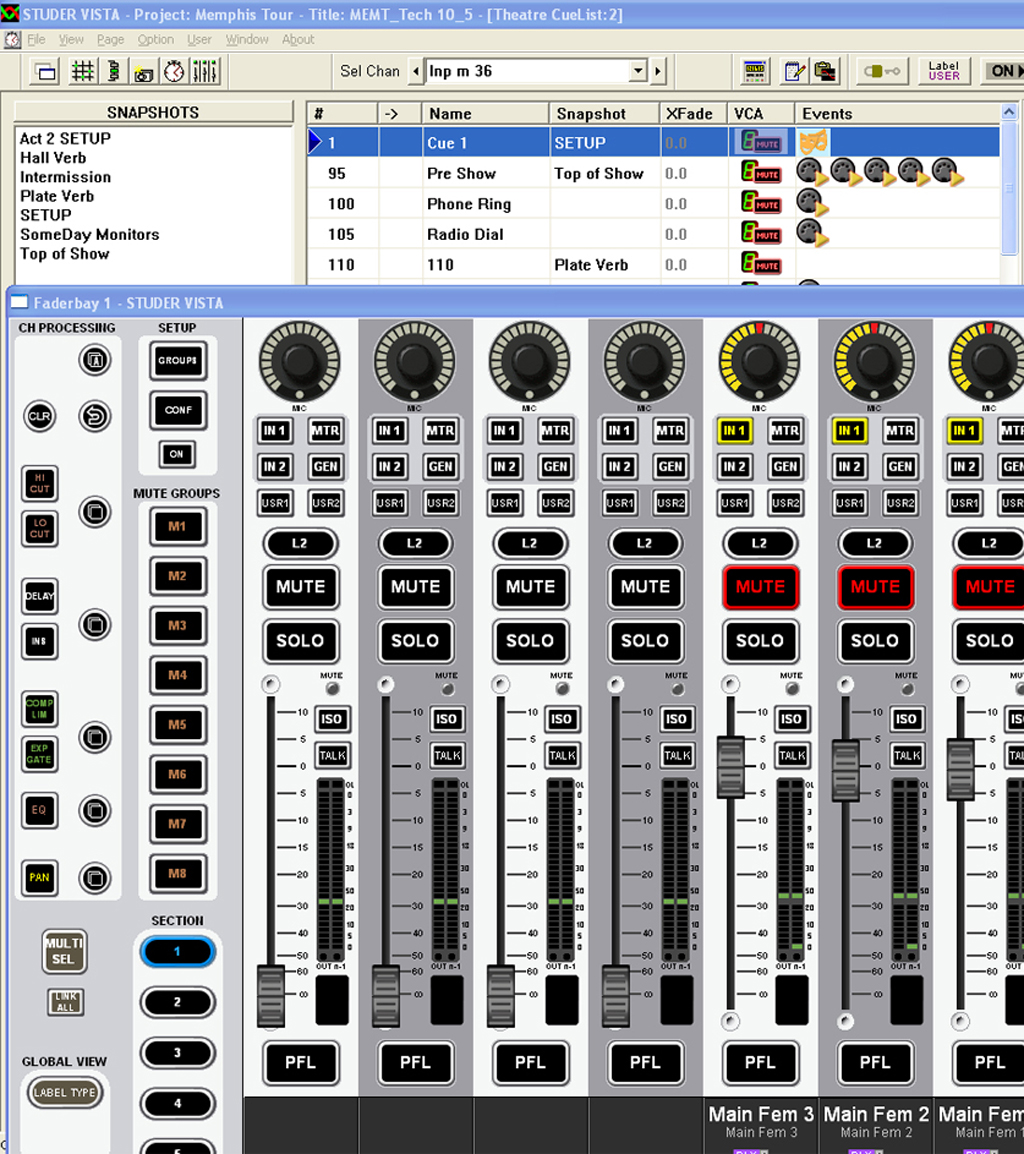Open the Page menu

tap(110, 40)
